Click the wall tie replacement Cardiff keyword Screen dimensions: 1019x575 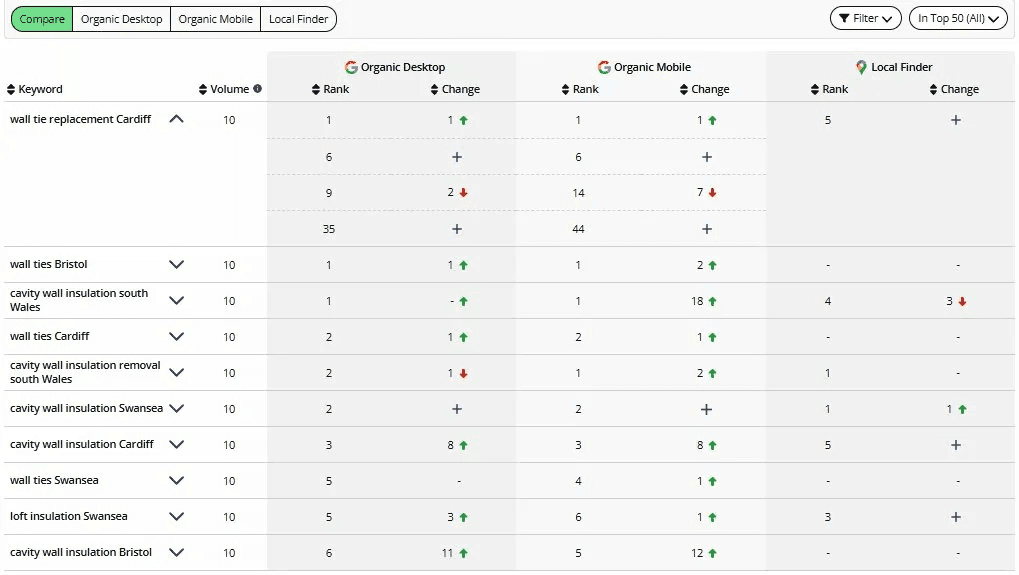tap(81, 119)
